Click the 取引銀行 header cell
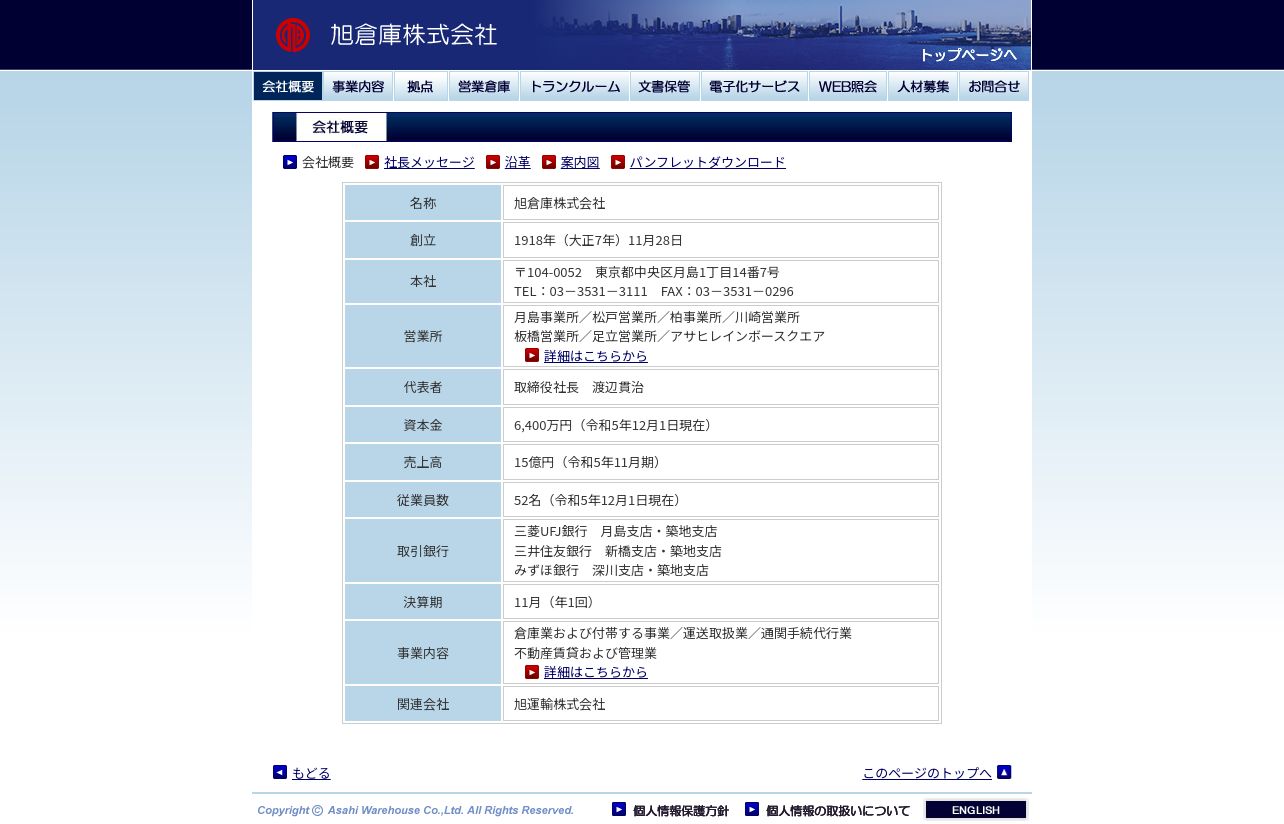The image size is (1284, 824). click(423, 551)
